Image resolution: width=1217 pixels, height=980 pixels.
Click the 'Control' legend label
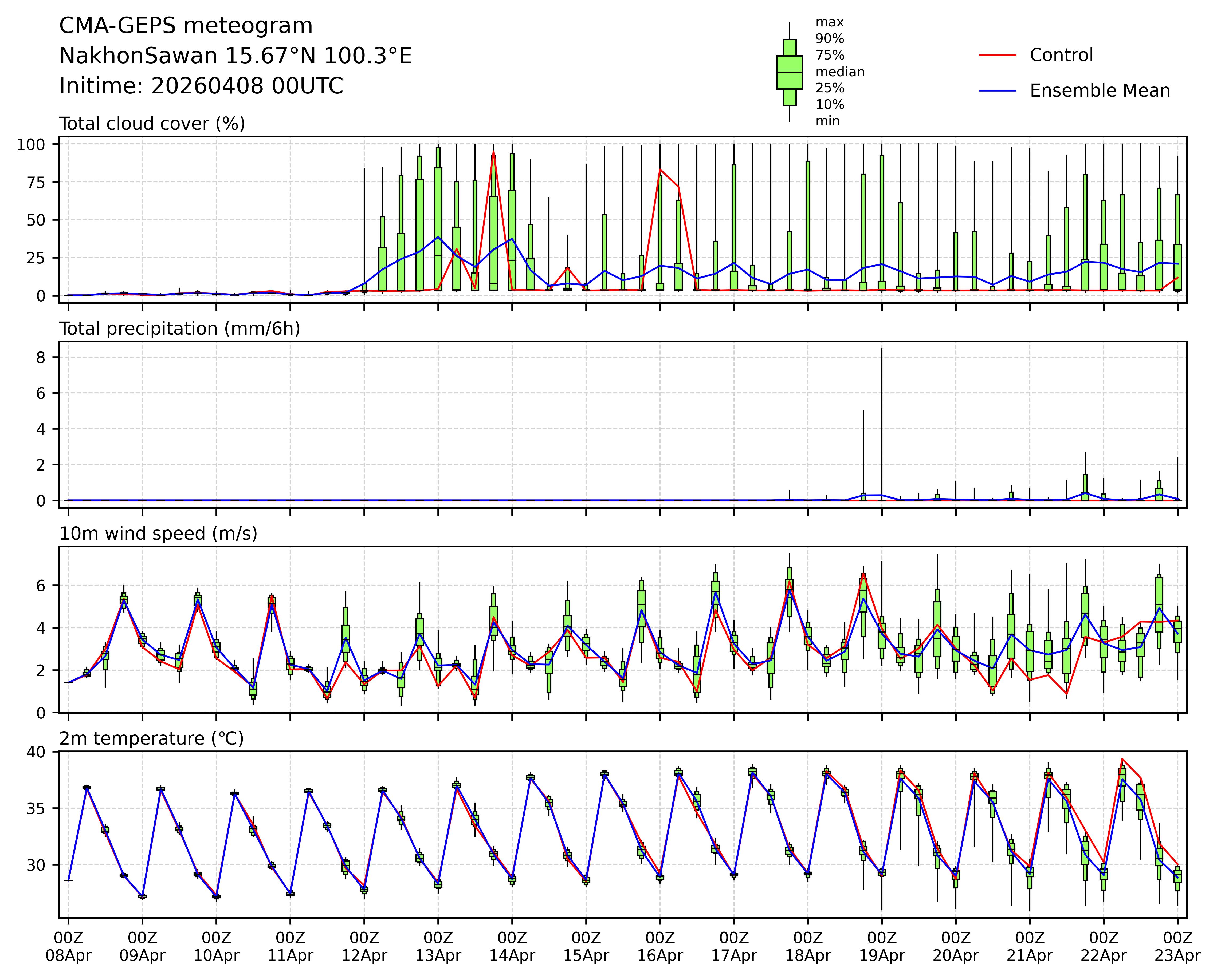[x=1061, y=55]
